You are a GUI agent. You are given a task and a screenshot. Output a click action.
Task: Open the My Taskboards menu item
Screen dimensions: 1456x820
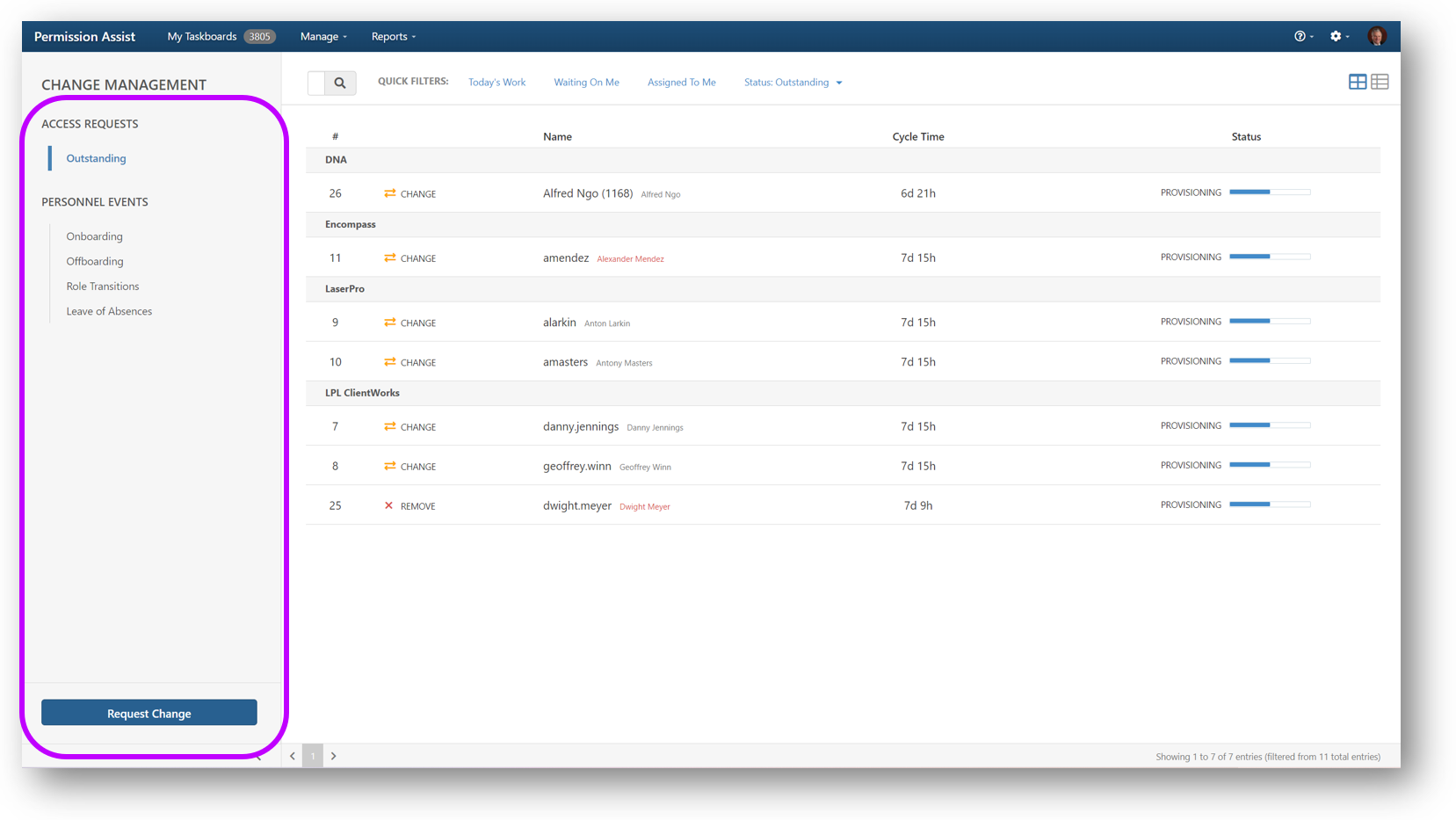point(201,36)
